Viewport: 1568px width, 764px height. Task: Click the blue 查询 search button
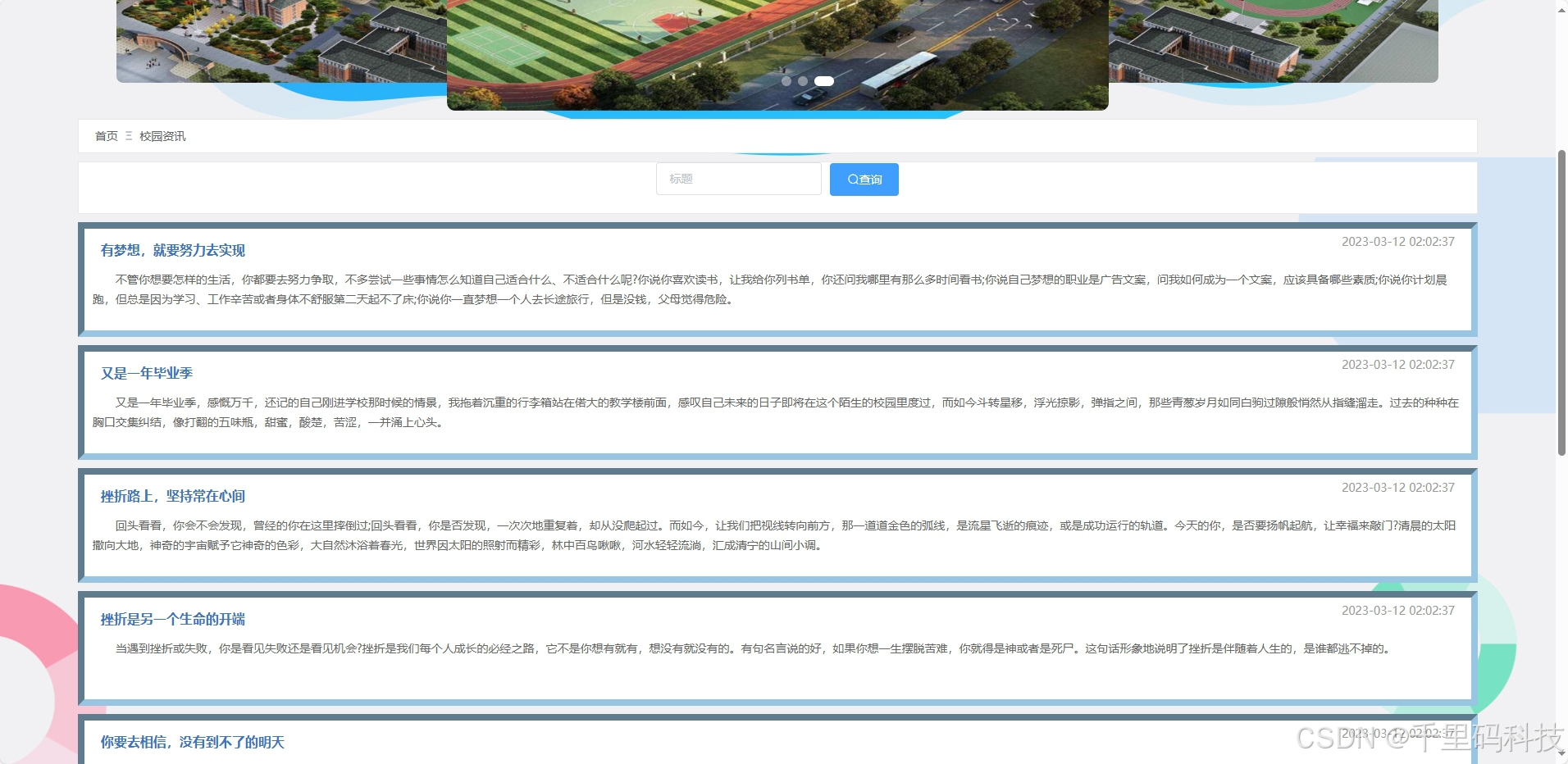tap(864, 180)
